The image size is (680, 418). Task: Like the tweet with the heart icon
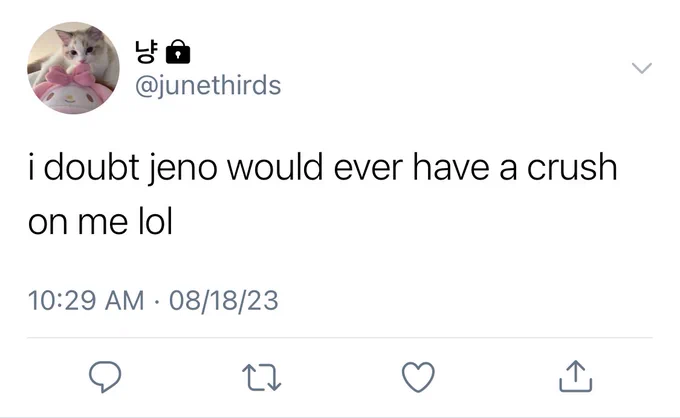[418, 377]
